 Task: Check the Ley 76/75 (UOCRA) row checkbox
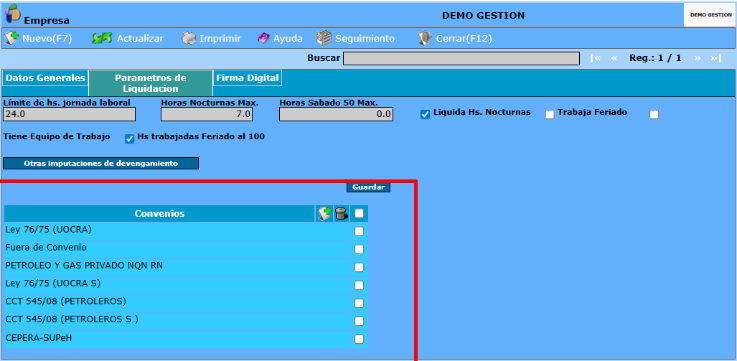(359, 231)
